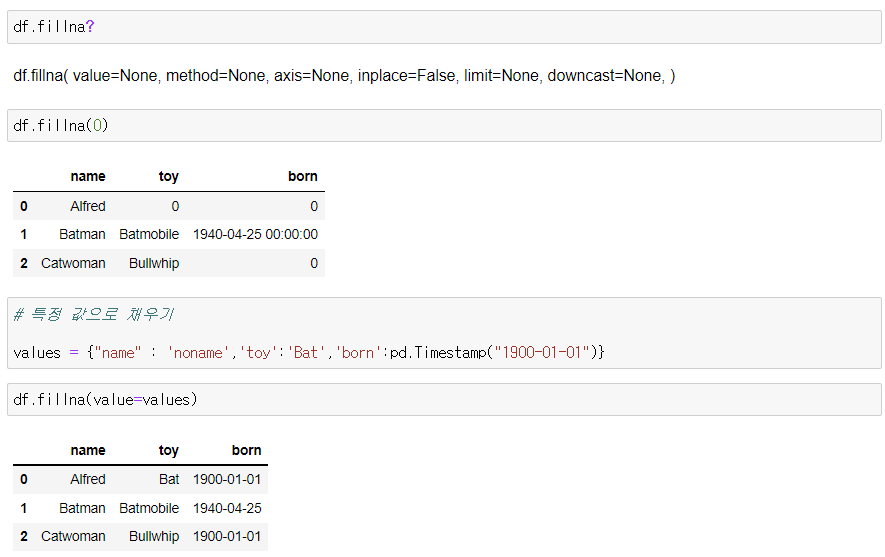Click the fillna signature text with inplace=False
Image resolution: width=885 pixels, height=557 pixels.
click(344, 76)
